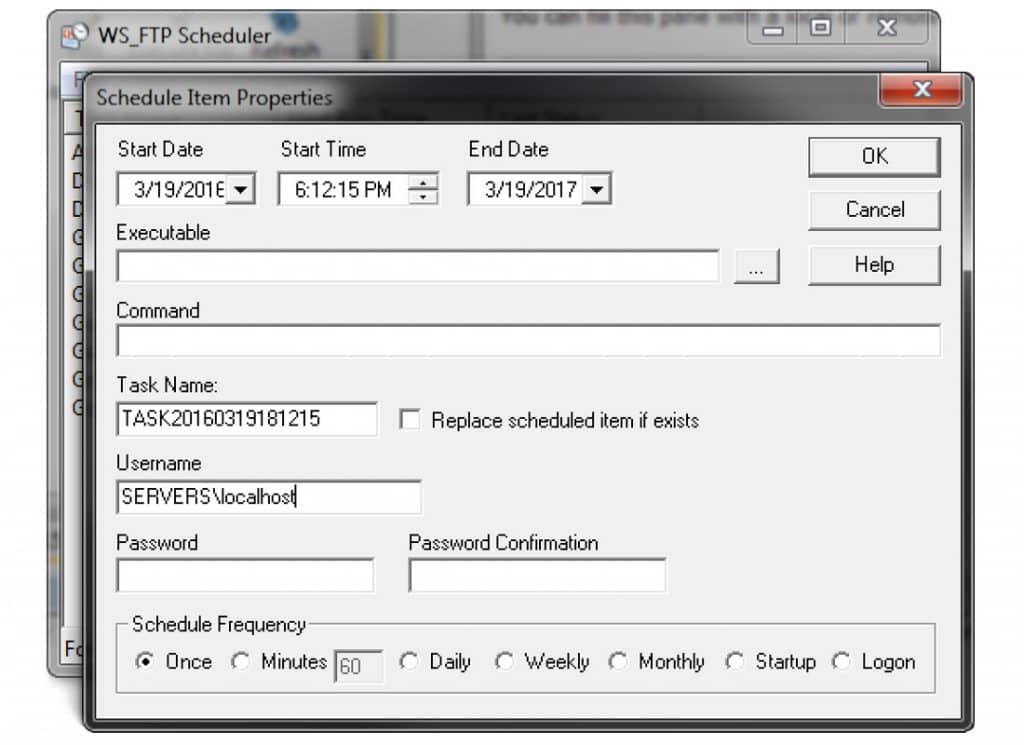Click the OK button

tap(874, 157)
